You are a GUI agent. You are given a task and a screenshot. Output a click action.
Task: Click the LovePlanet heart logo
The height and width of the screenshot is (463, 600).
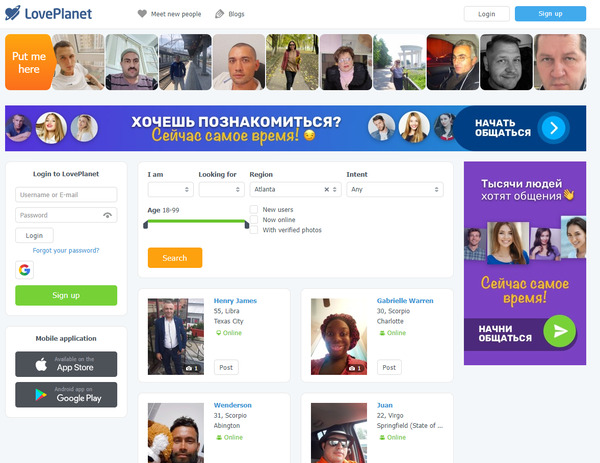(x=12, y=13)
